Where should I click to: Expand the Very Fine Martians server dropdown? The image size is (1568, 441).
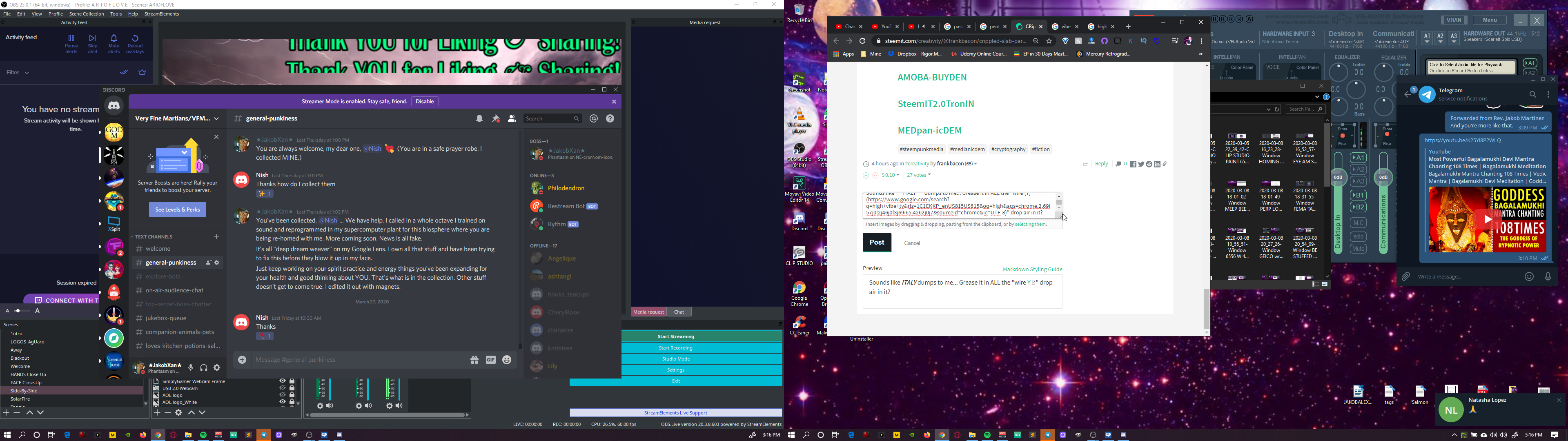(x=217, y=119)
